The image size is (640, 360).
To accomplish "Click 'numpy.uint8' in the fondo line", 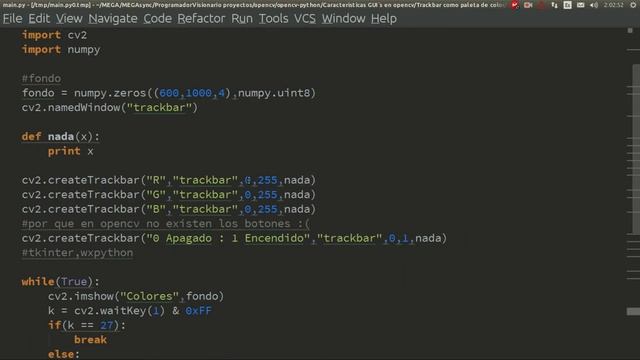I will 274,93.
